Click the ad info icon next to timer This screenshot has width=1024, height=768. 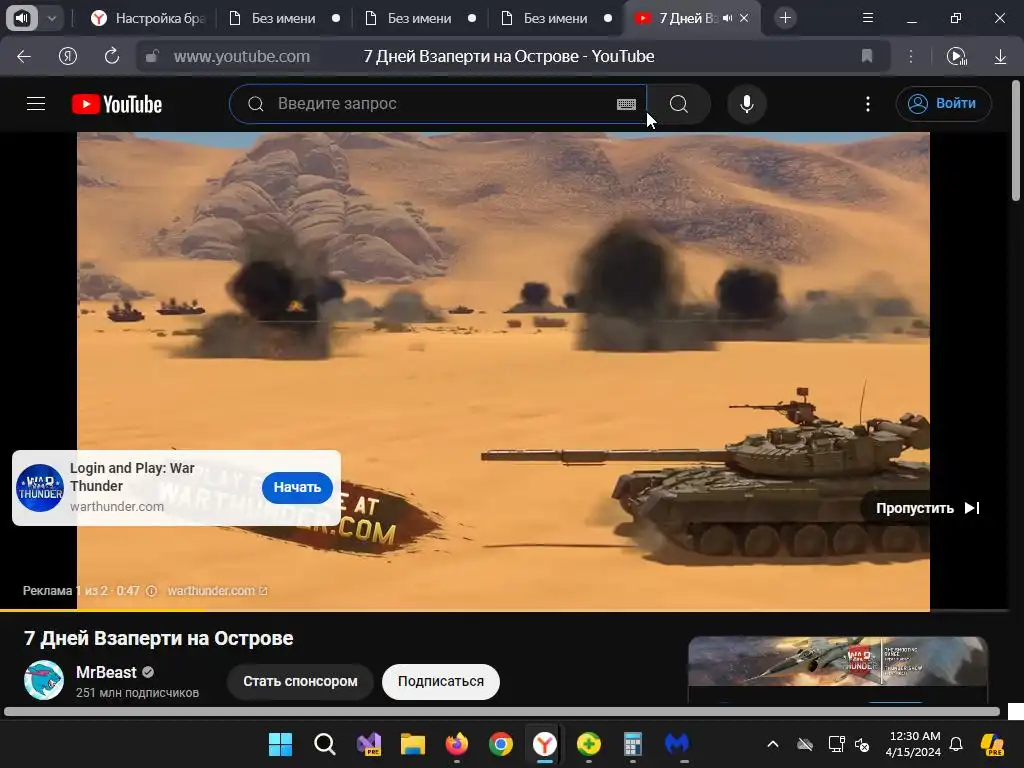click(x=151, y=590)
